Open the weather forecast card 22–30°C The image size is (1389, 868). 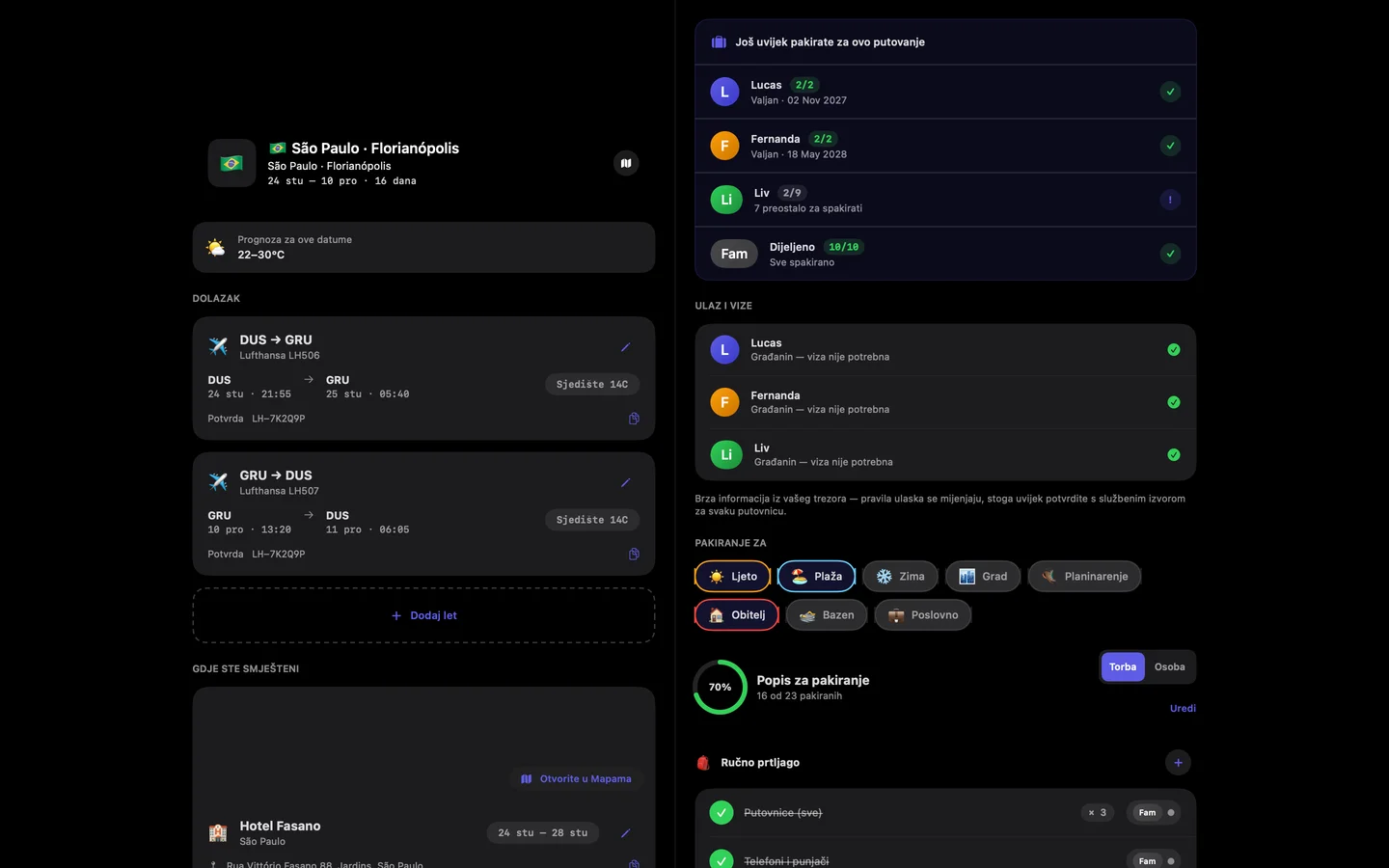tap(424, 248)
